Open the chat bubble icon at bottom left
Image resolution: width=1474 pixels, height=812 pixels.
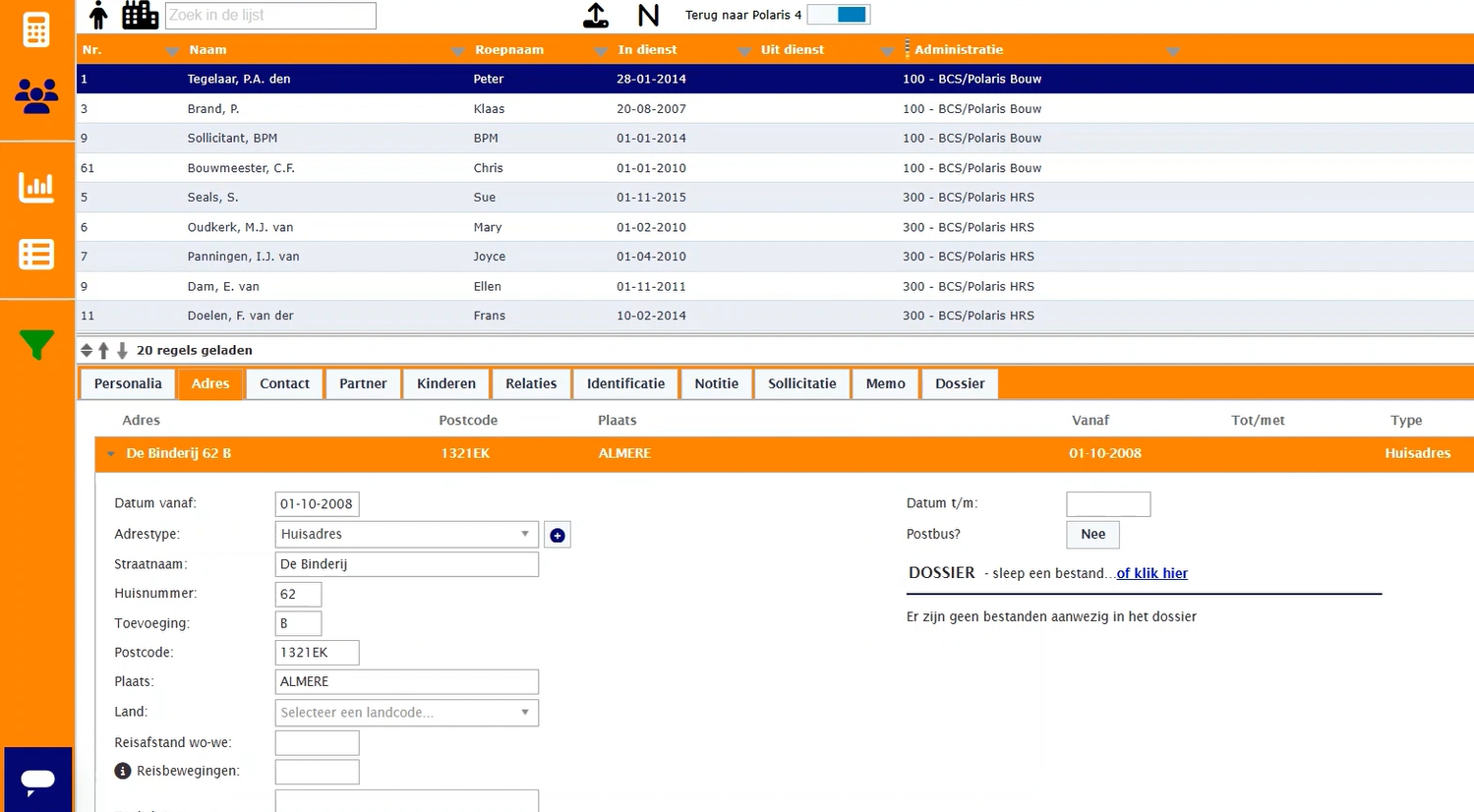coord(37,780)
